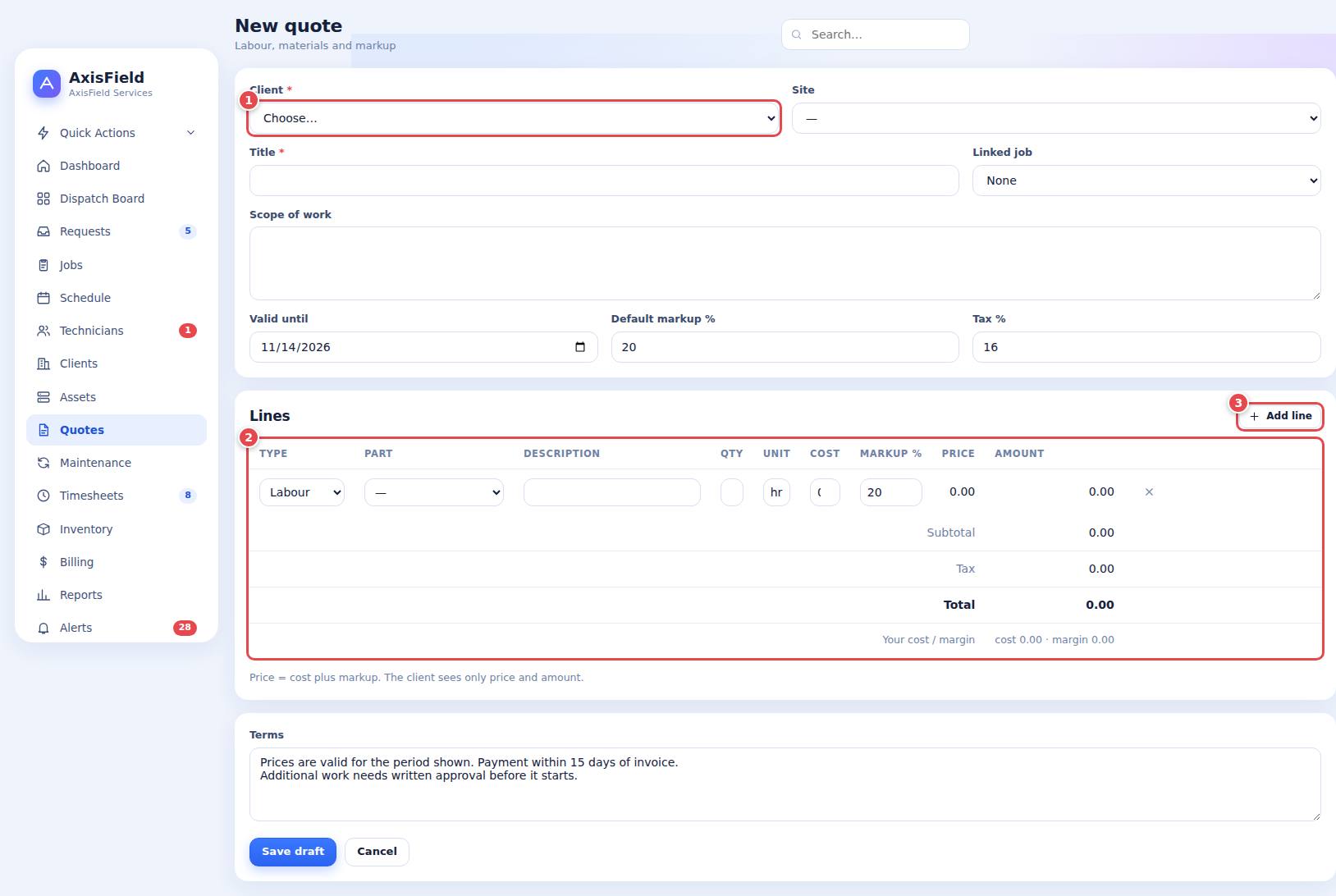Open the Technicians page label
The width and height of the screenshot is (1336, 896).
point(92,331)
